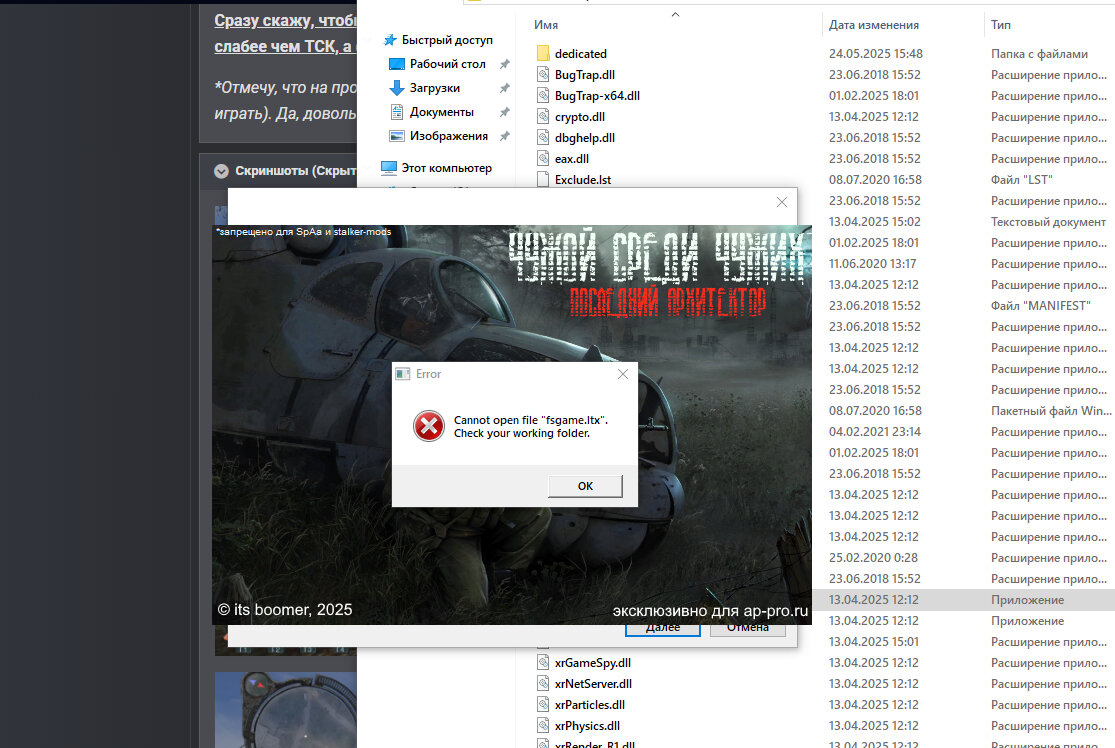This screenshot has height=748, width=1115.
Task: Click the date 13.04.2025 15:01 cell
Action: click(x=873, y=641)
